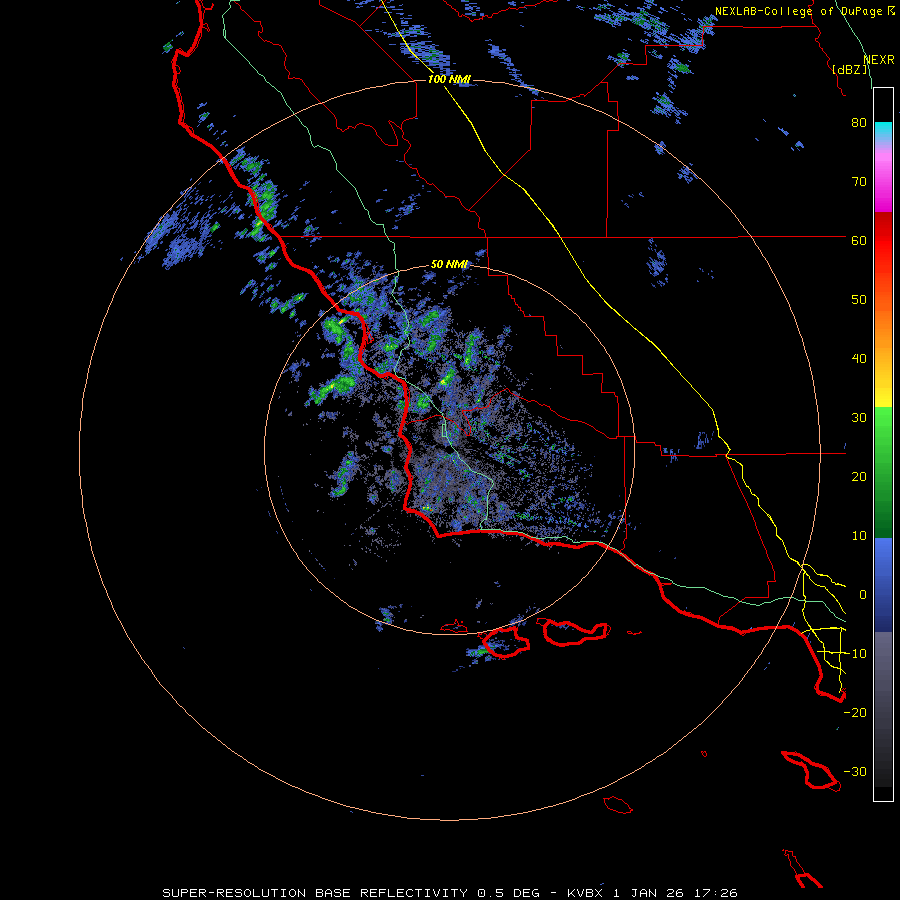Viewport: 900px width, 900px height.
Task: Click the -20 value on the dBZ scale
Action: point(855,713)
